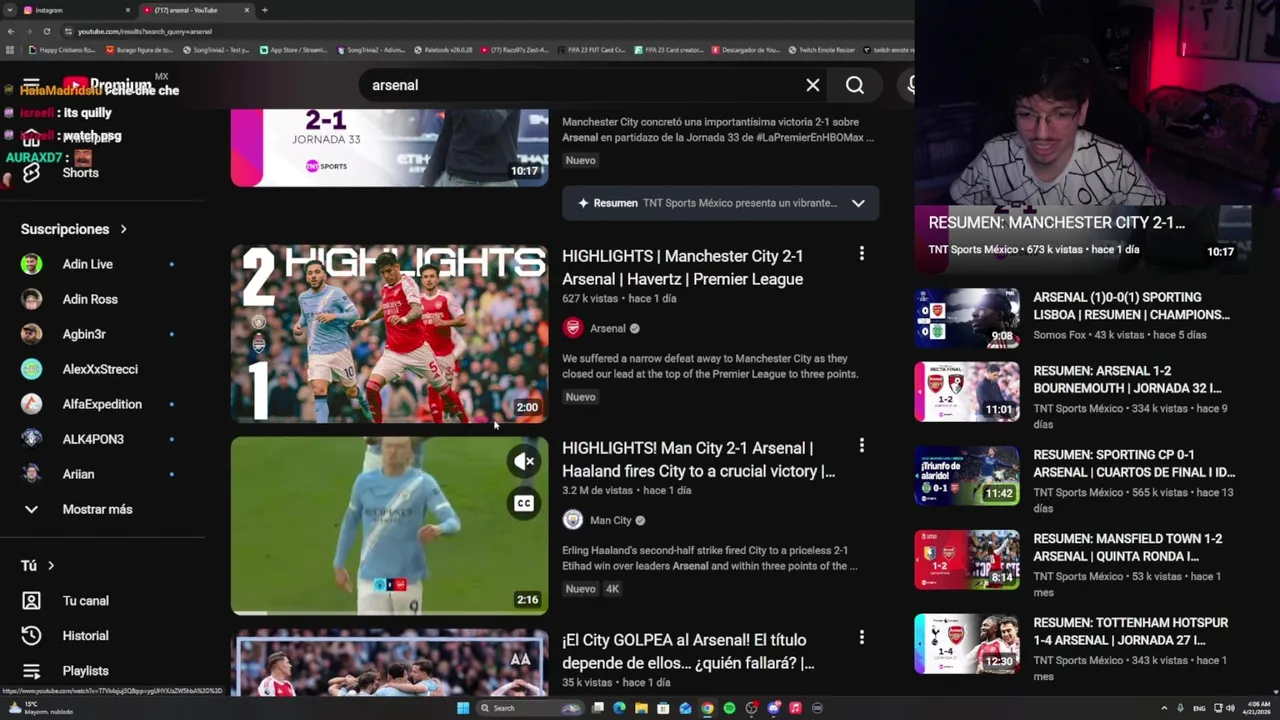Open Discord from the taskbar
This screenshot has height=720, width=1280.
click(x=773, y=708)
